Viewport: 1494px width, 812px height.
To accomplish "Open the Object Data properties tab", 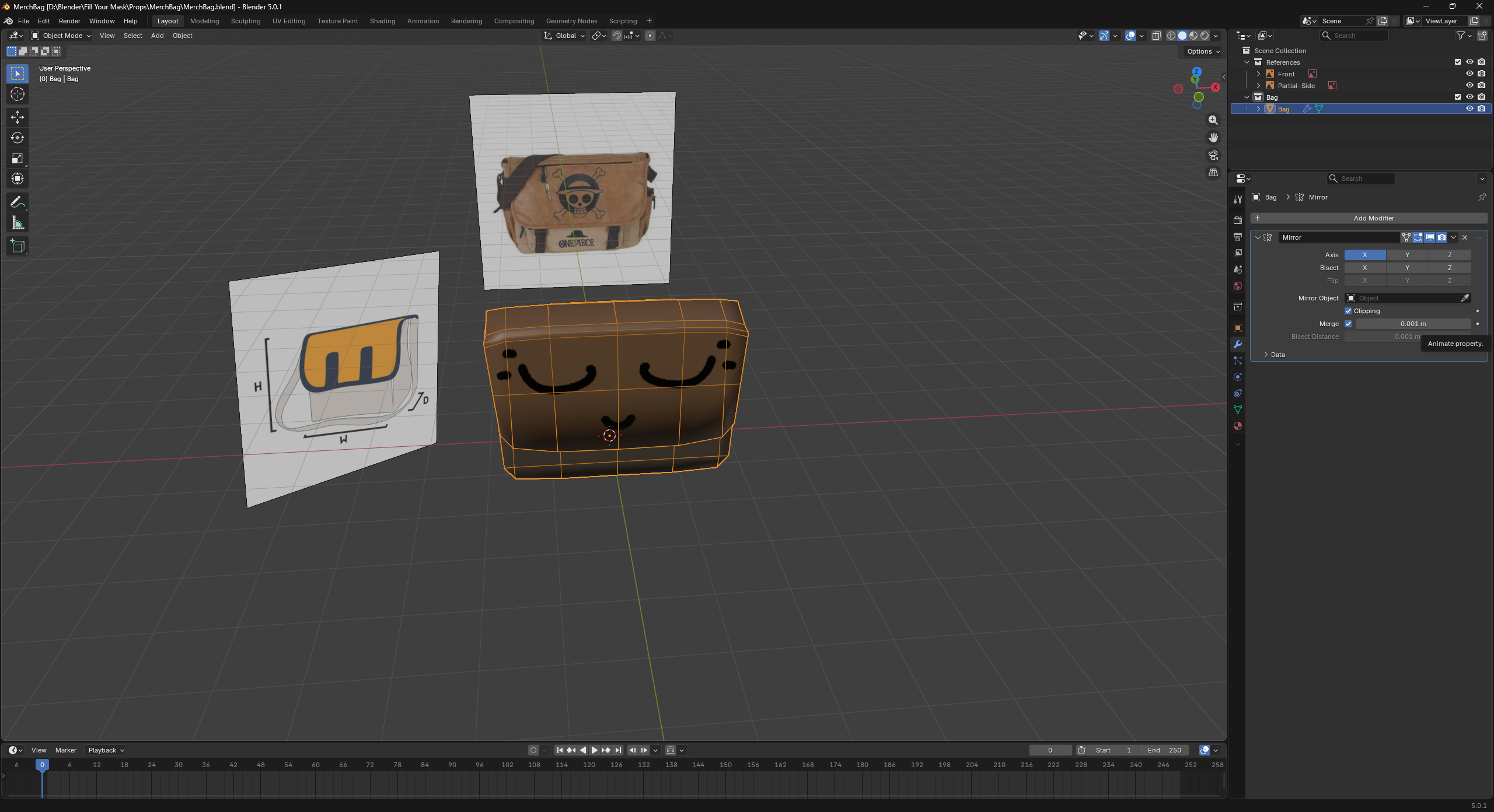I will [1238, 409].
